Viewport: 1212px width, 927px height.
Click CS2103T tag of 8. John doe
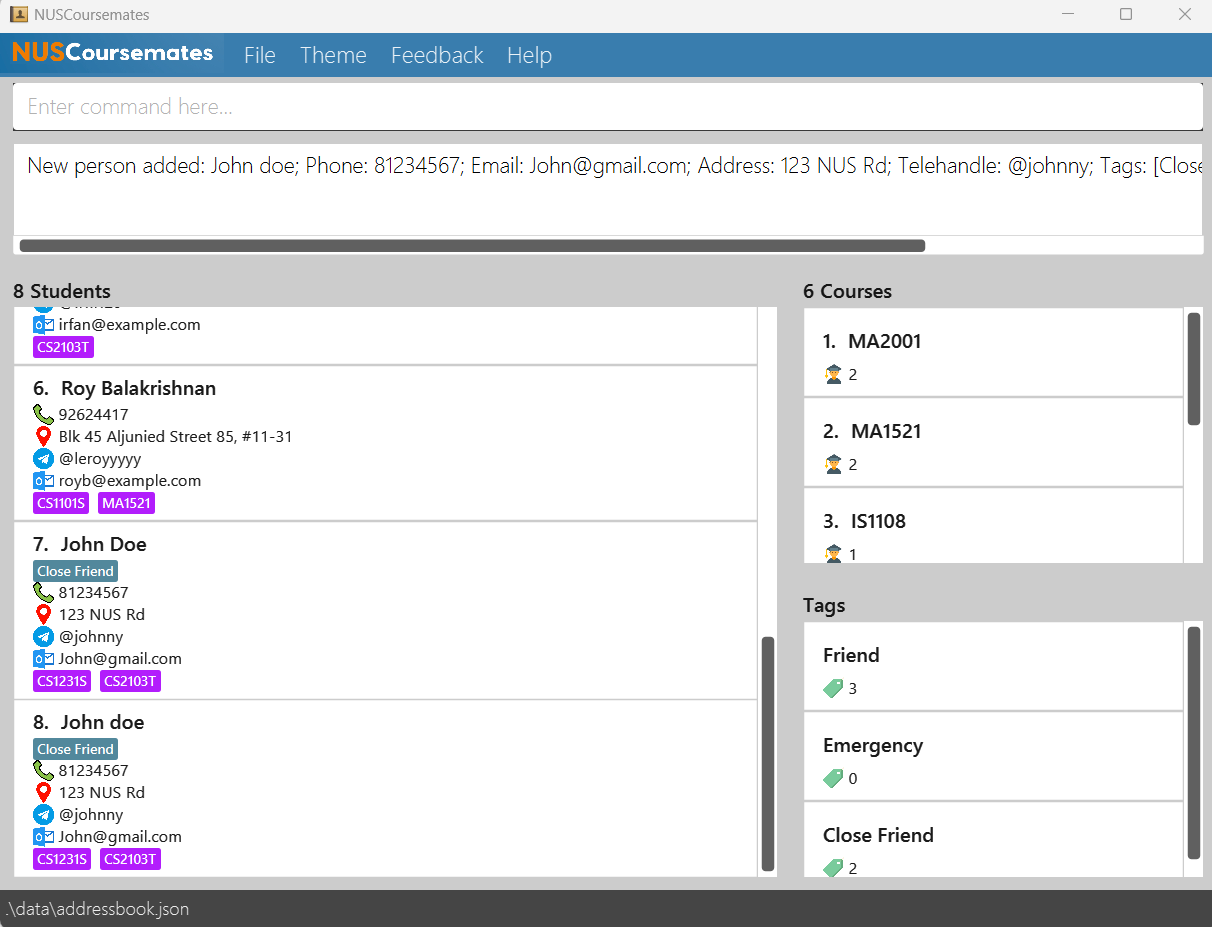click(130, 859)
